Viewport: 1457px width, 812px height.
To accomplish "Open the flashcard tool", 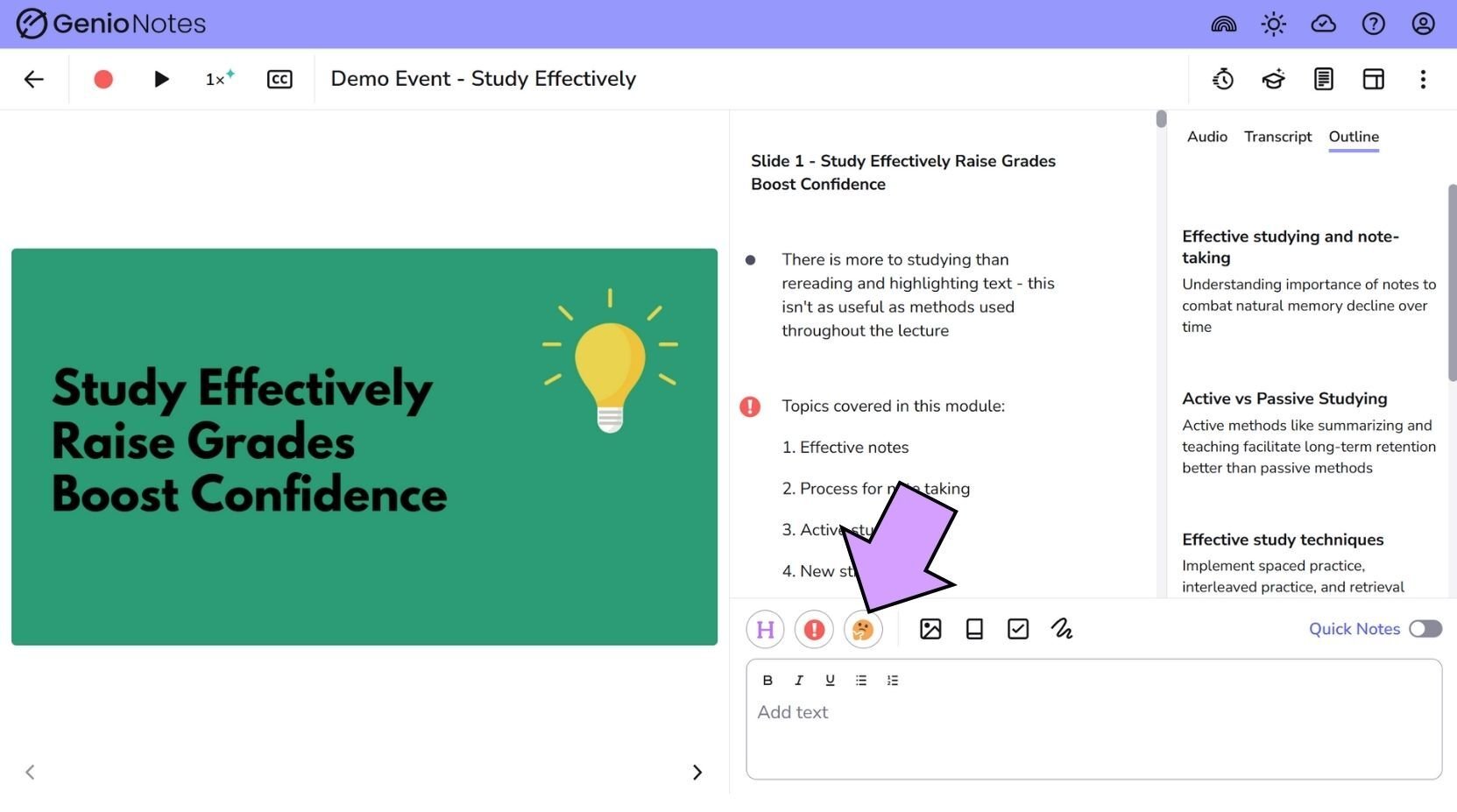I will [x=973, y=629].
